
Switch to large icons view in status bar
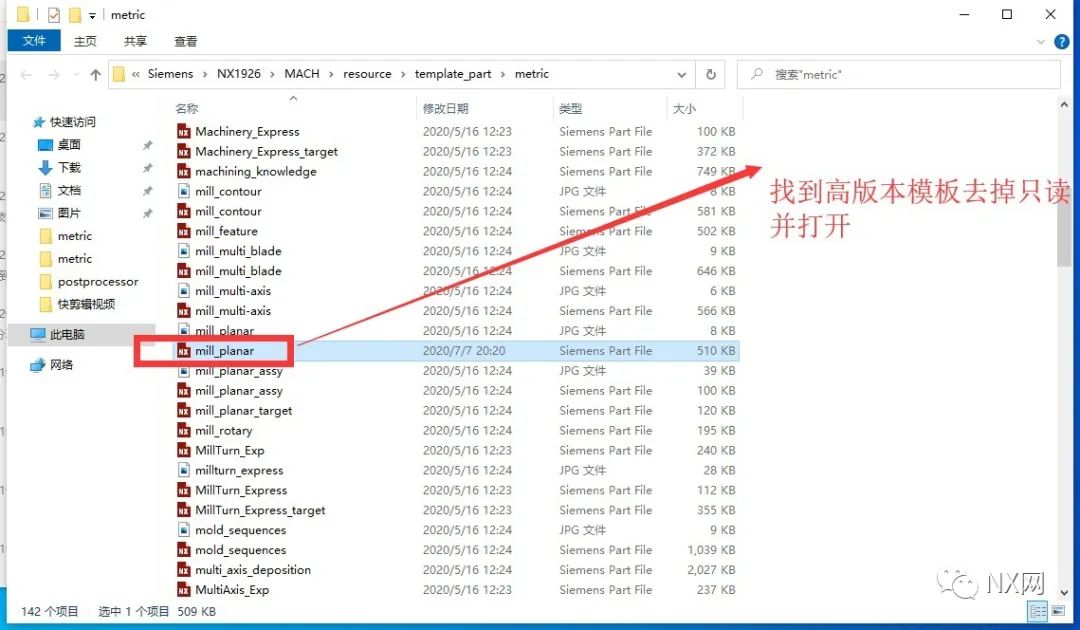point(1058,611)
